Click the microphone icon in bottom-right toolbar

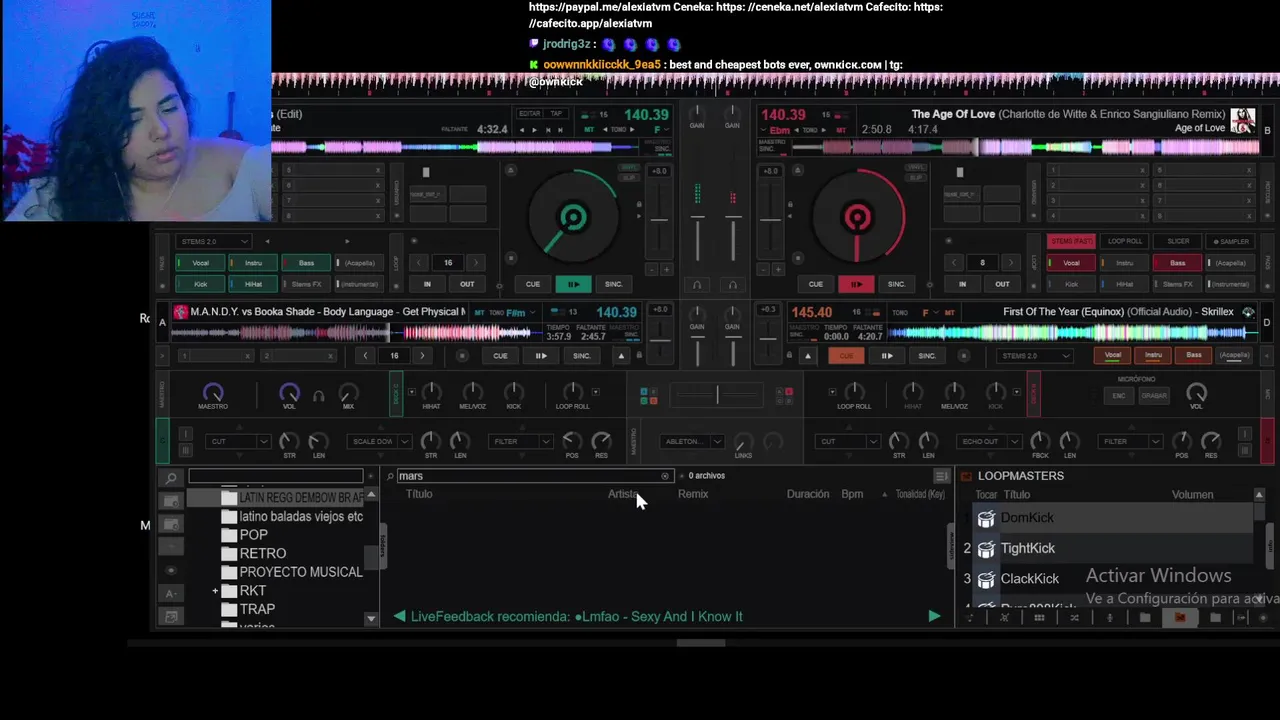click(x=1109, y=617)
